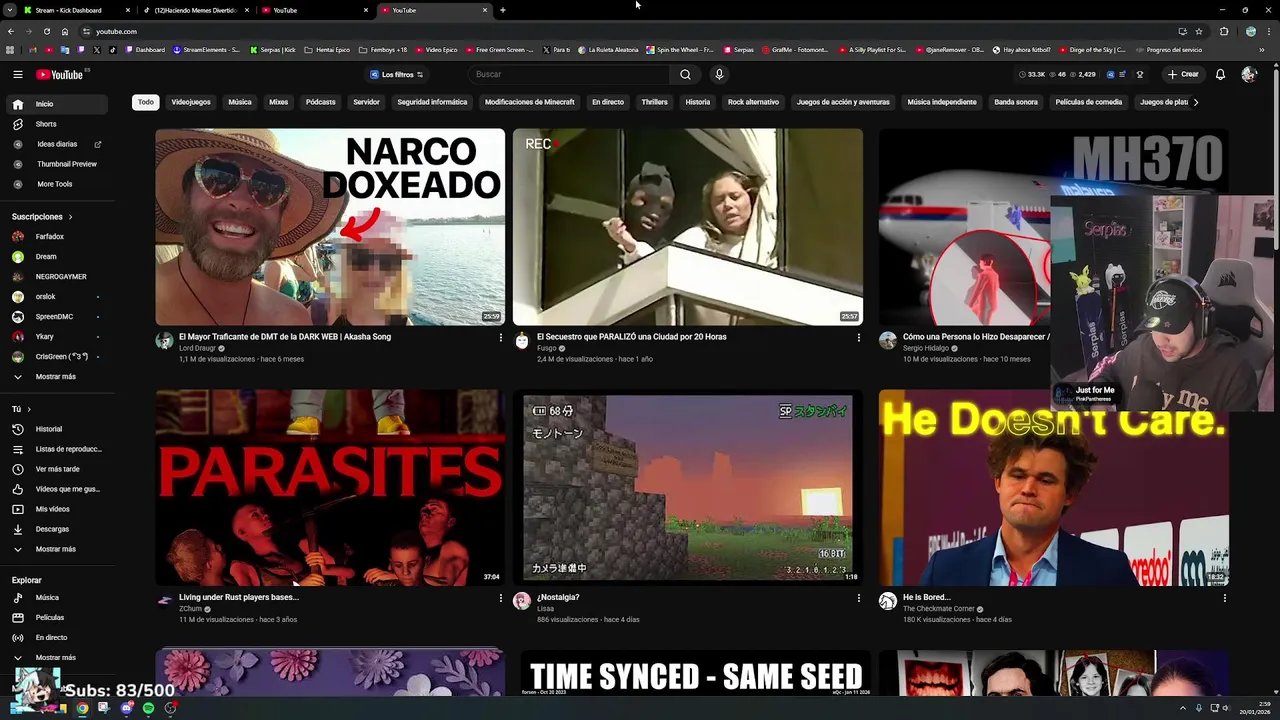Expand the Tú section chevron
1280x720 pixels.
pyautogui.click(x=28, y=409)
